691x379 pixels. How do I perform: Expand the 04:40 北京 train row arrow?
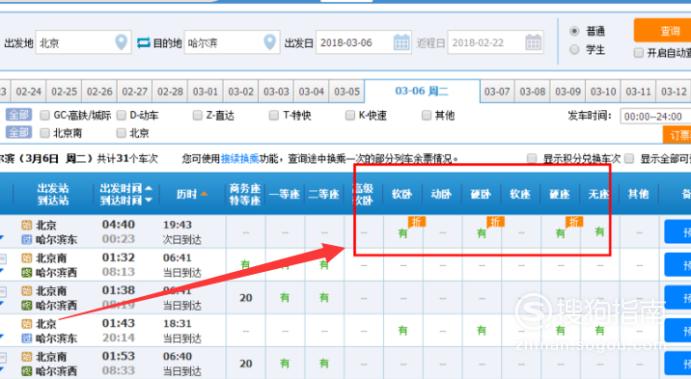[1, 238]
